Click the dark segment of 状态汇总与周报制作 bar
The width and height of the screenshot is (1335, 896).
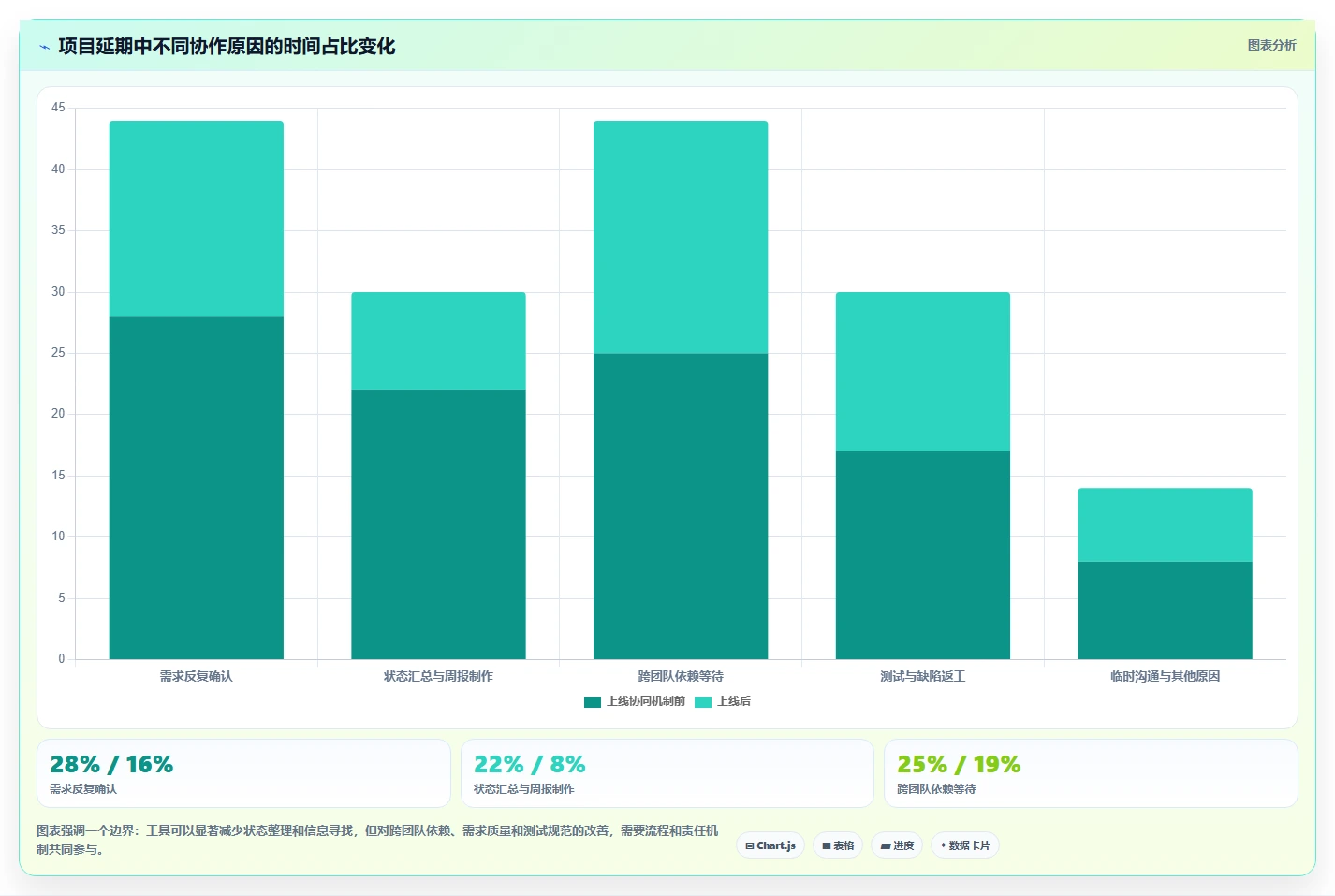click(438, 524)
